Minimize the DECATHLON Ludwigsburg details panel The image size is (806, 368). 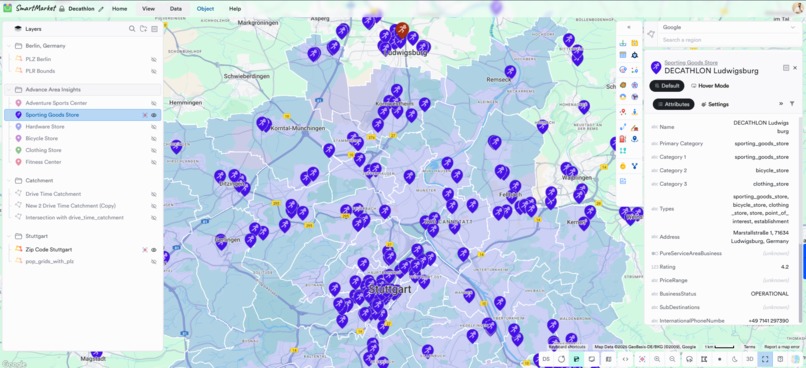pos(786,68)
